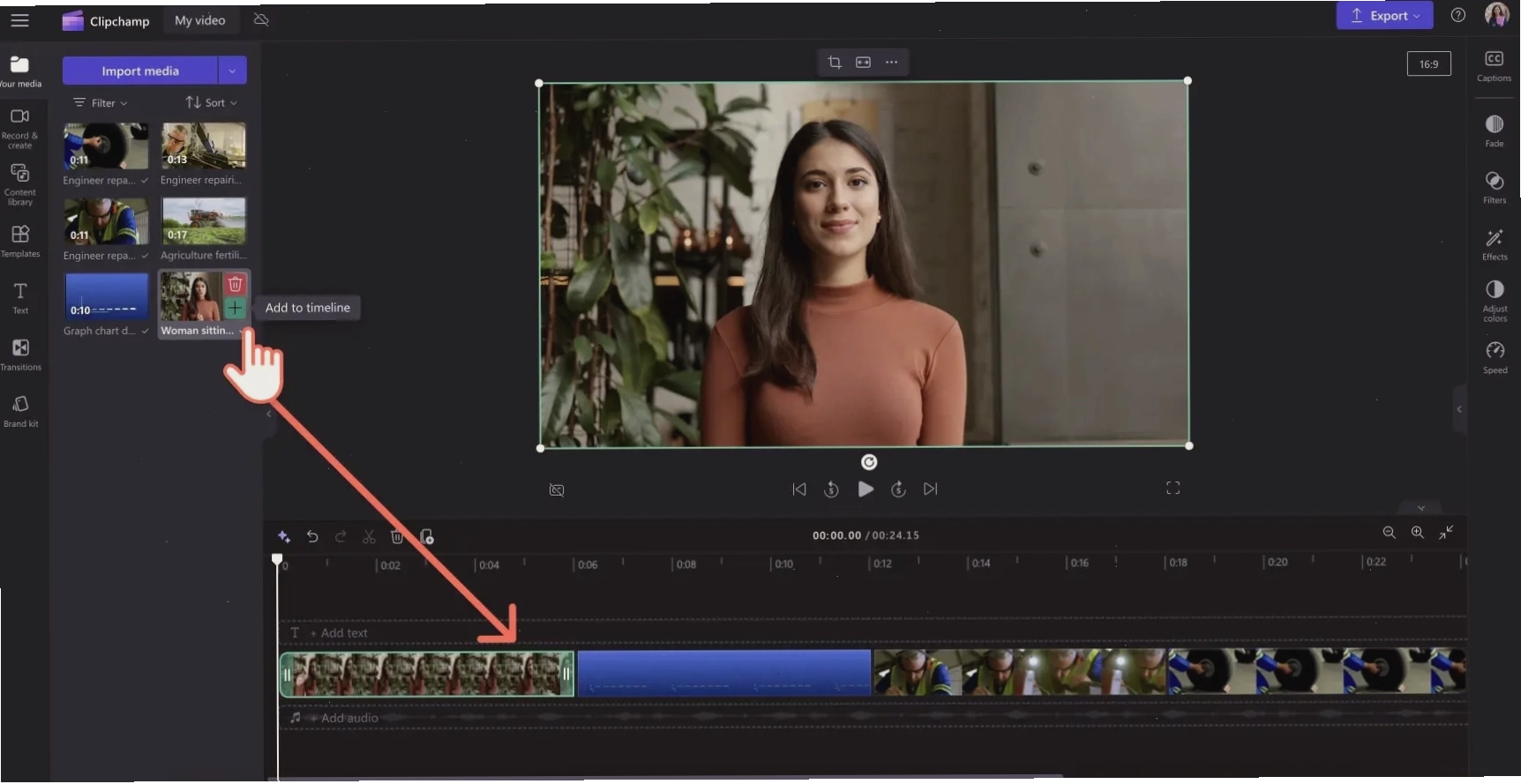Zoom out the timeline

click(1389, 533)
